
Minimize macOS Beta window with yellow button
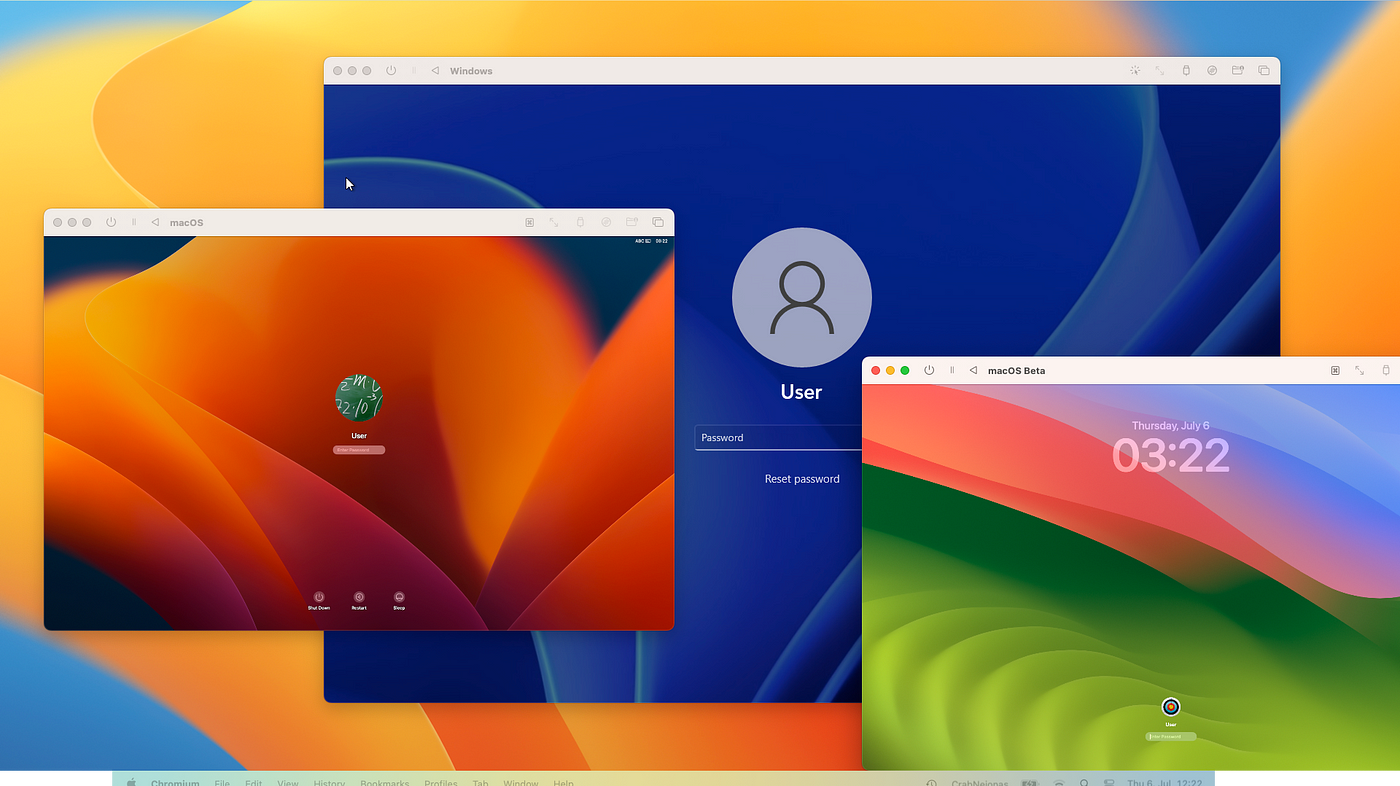[890, 370]
